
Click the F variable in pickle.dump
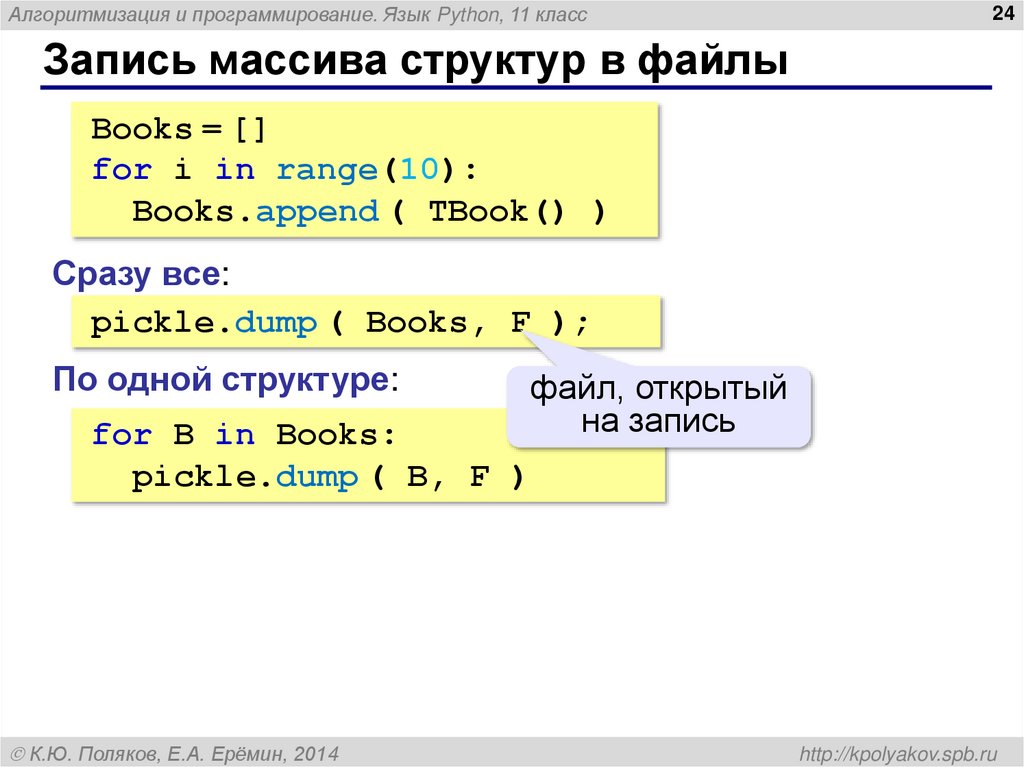click(522, 322)
